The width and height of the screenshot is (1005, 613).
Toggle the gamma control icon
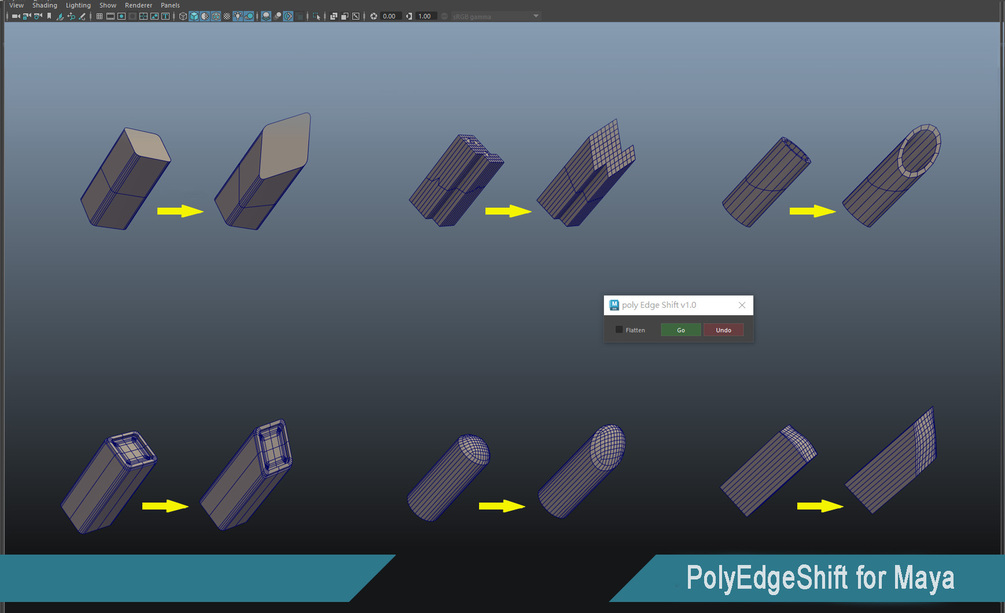click(x=409, y=16)
